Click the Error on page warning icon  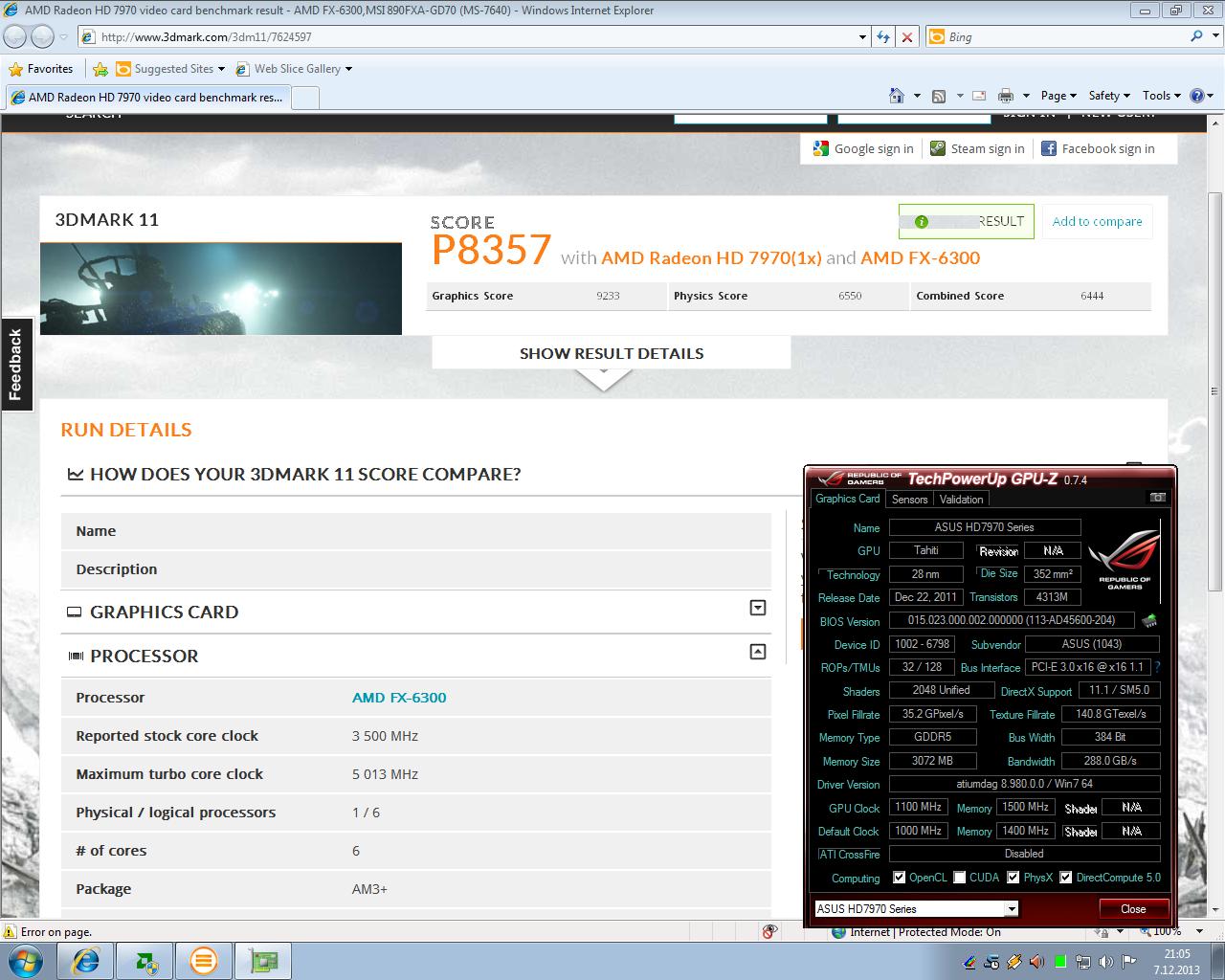tap(10, 931)
